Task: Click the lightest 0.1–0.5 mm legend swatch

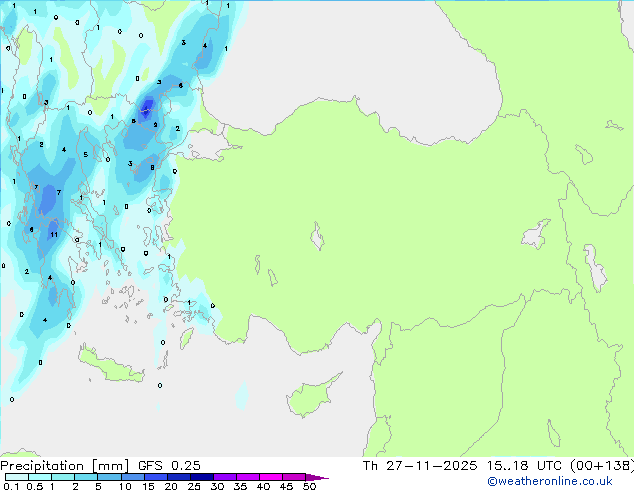Action: pos(17,477)
